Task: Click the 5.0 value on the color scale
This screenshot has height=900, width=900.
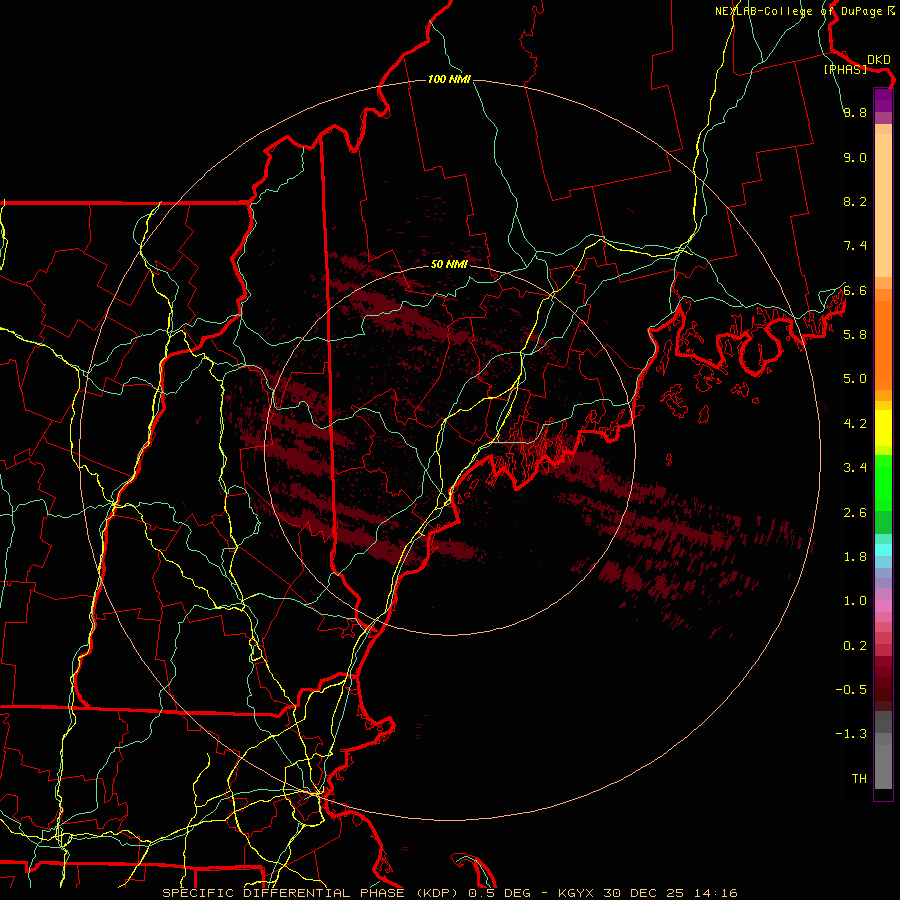Action: pos(855,379)
